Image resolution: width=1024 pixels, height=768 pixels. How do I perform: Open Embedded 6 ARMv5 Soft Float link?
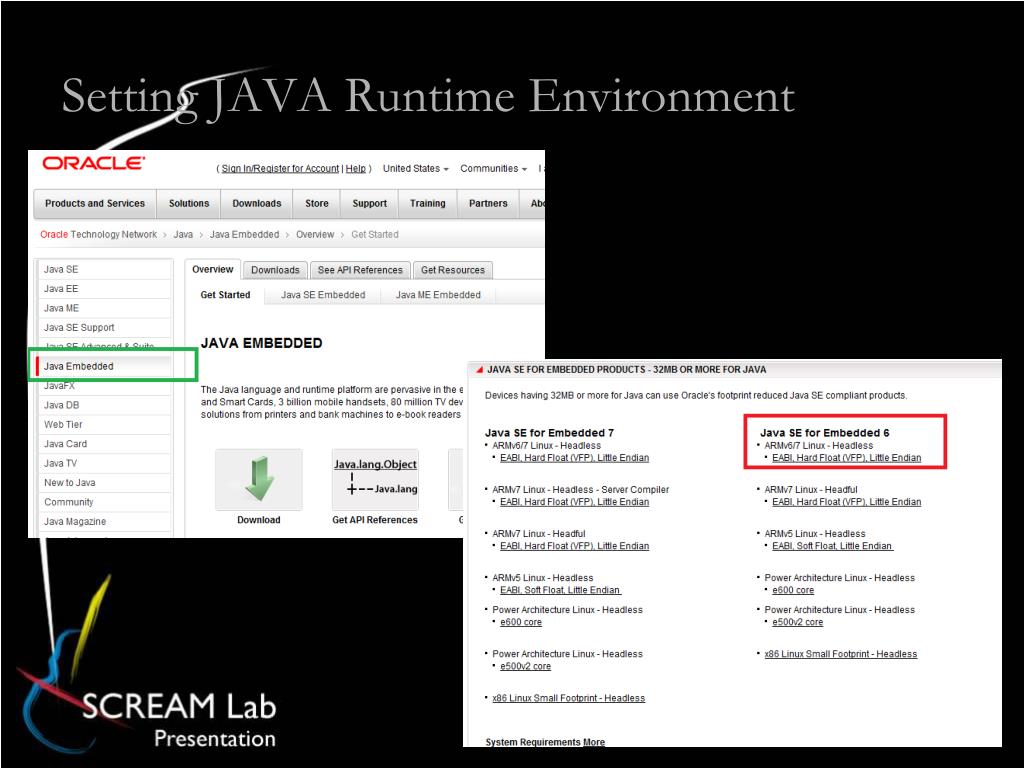(833, 546)
